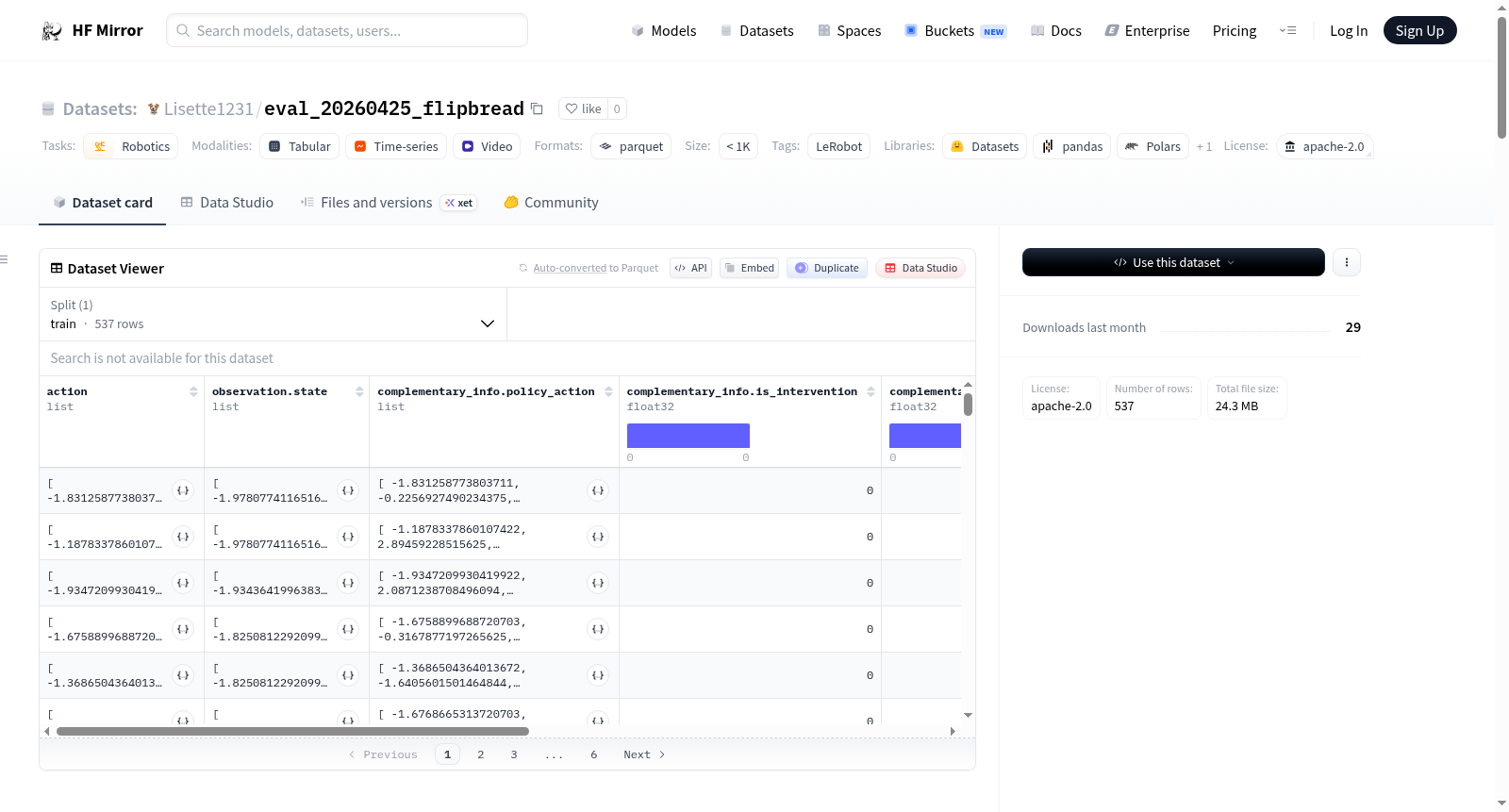Open Models in the top navigation
Viewport: 1509px width, 812px height.
(x=664, y=31)
